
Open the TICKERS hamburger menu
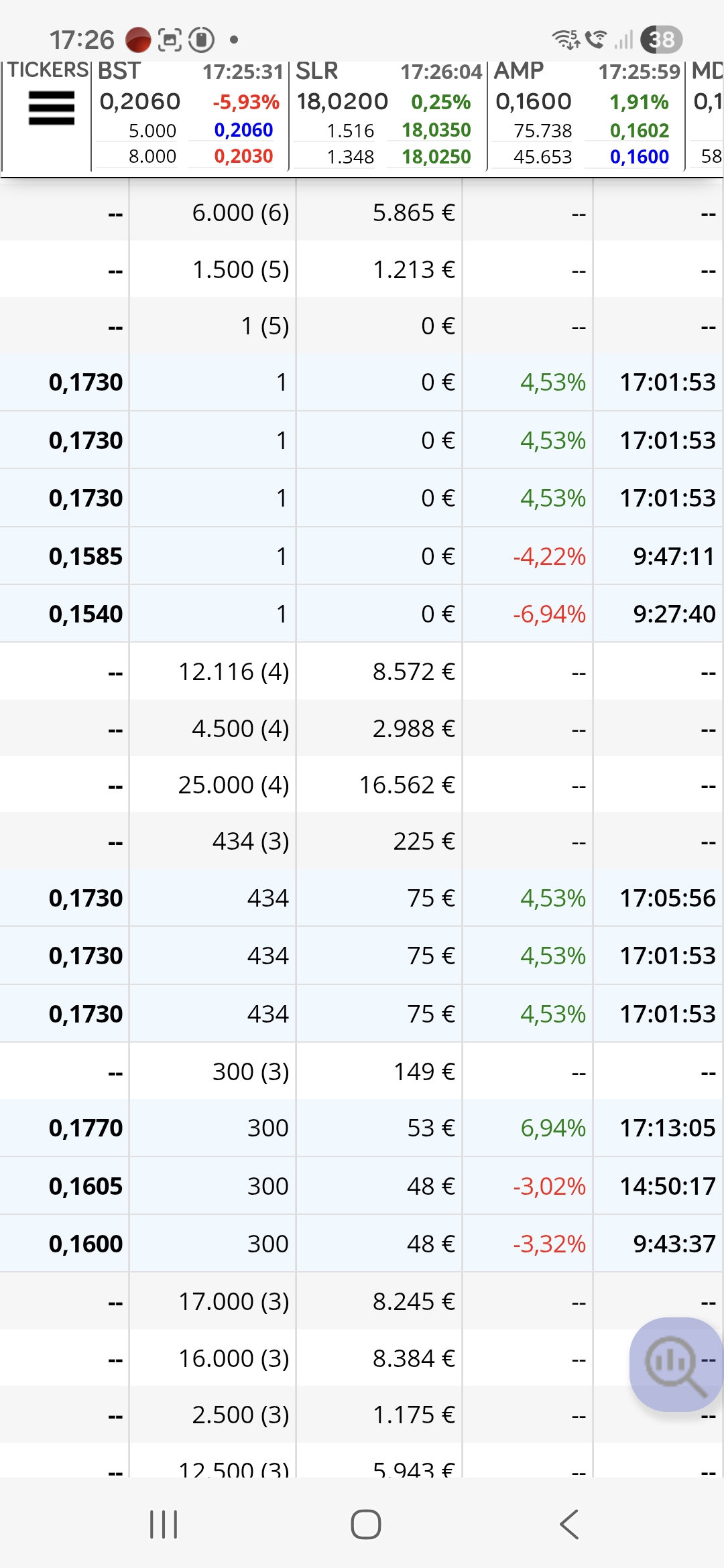click(x=51, y=109)
